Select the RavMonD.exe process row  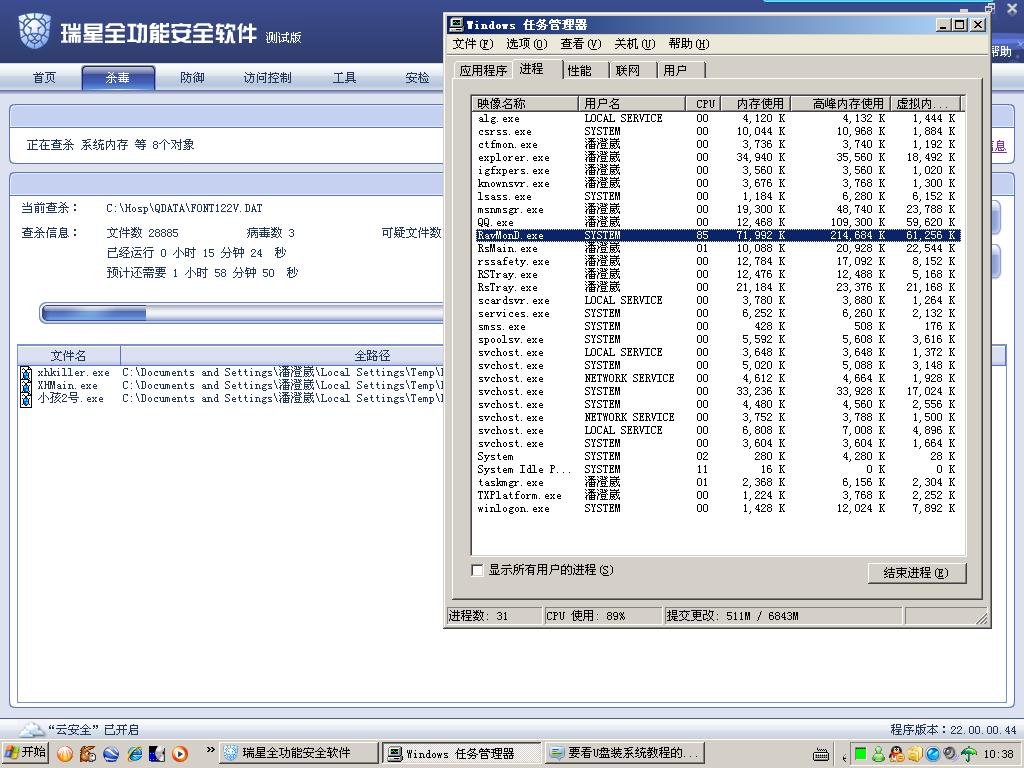point(718,235)
